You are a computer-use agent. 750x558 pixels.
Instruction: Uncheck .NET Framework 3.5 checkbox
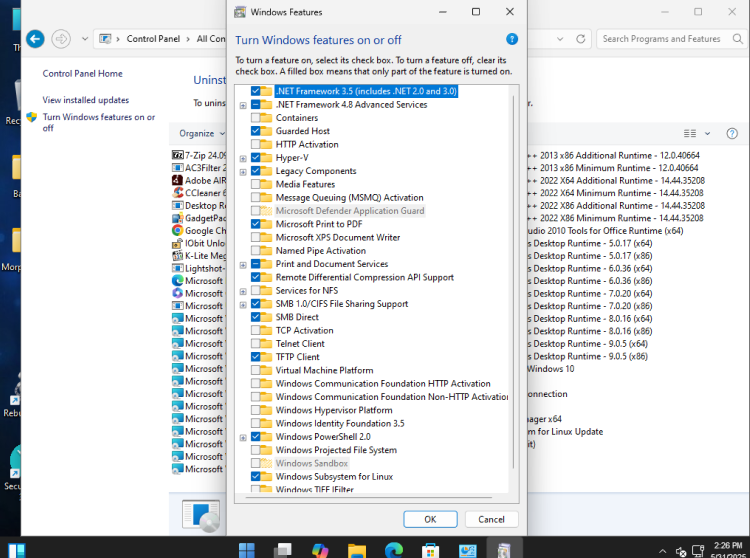coord(255,91)
